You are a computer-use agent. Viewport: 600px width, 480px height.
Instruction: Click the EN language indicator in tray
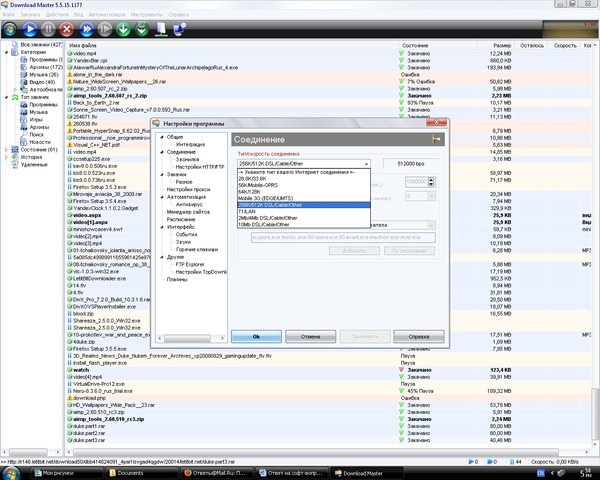click(x=540, y=473)
